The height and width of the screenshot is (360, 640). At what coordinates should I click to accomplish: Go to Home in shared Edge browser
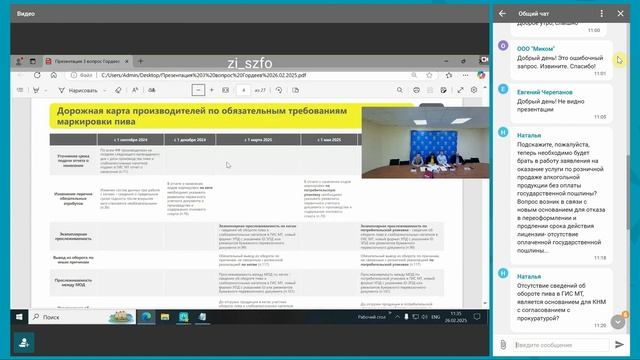(x=53, y=75)
